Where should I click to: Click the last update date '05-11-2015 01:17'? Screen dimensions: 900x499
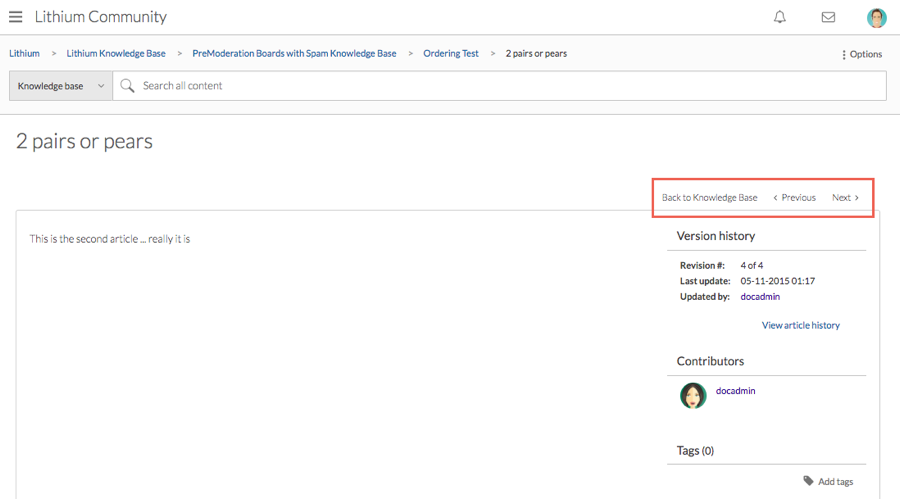777,281
